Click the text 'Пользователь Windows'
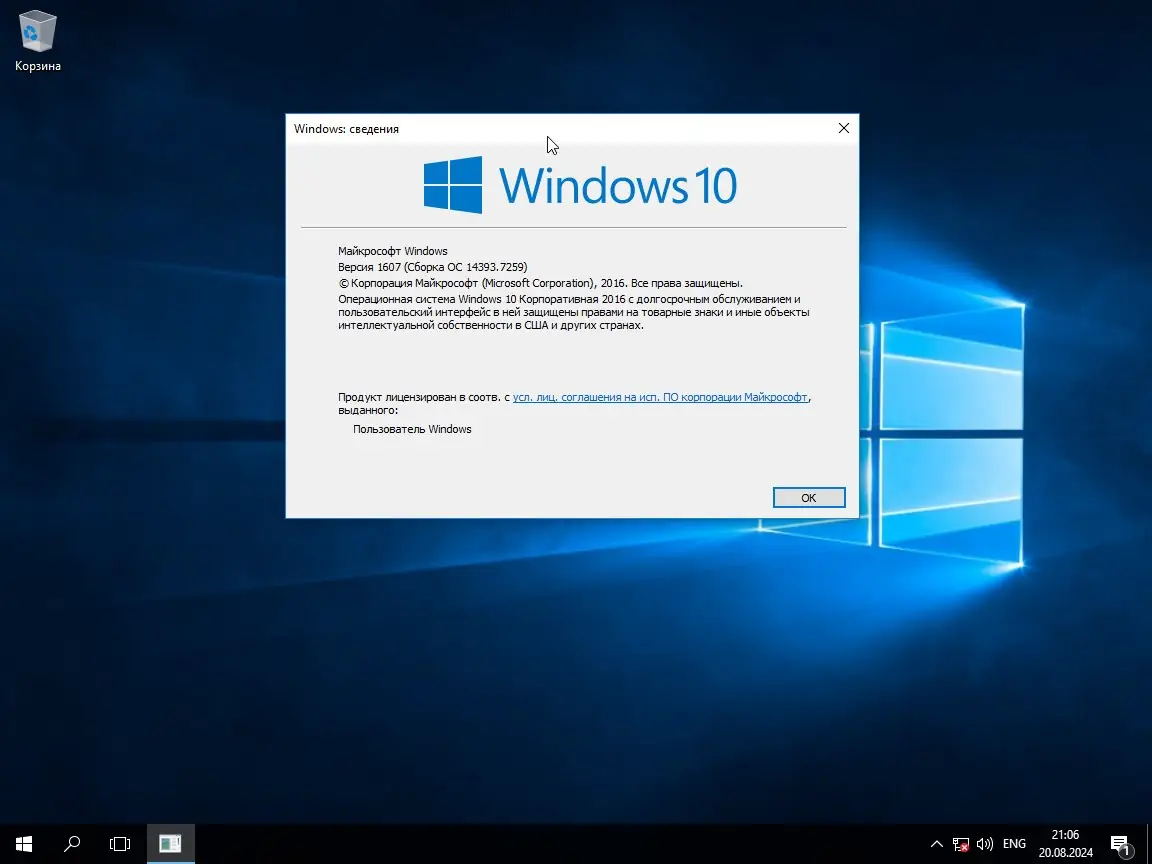Image resolution: width=1152 pixels, height=864 pixels. coord(412,429)
